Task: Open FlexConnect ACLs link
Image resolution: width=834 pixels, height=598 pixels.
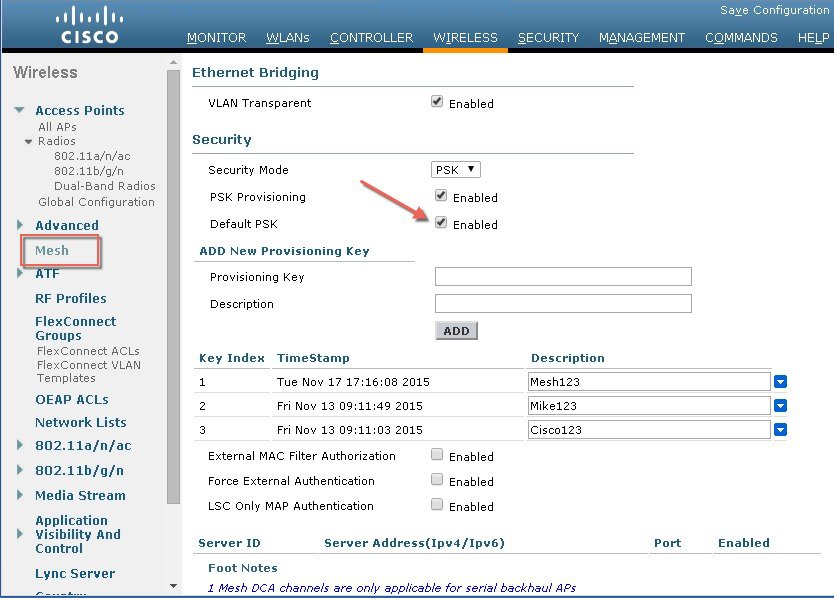Action: click(x=88, y=351)
